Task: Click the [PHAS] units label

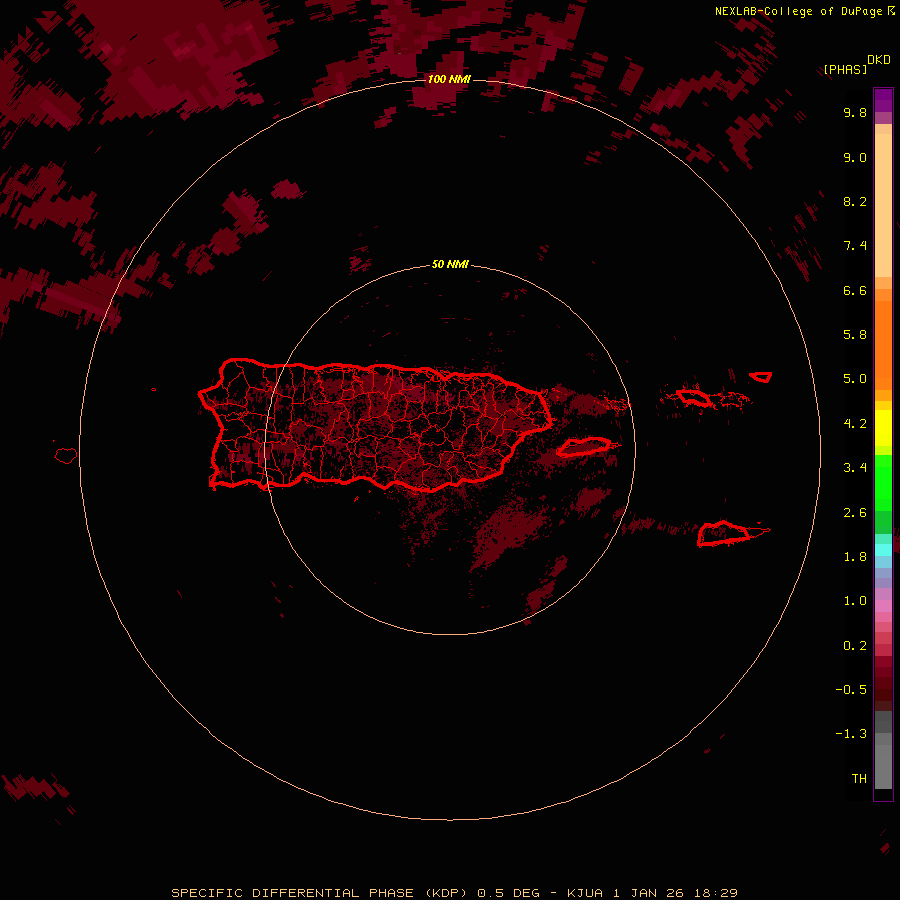Action: pos(845,70)
